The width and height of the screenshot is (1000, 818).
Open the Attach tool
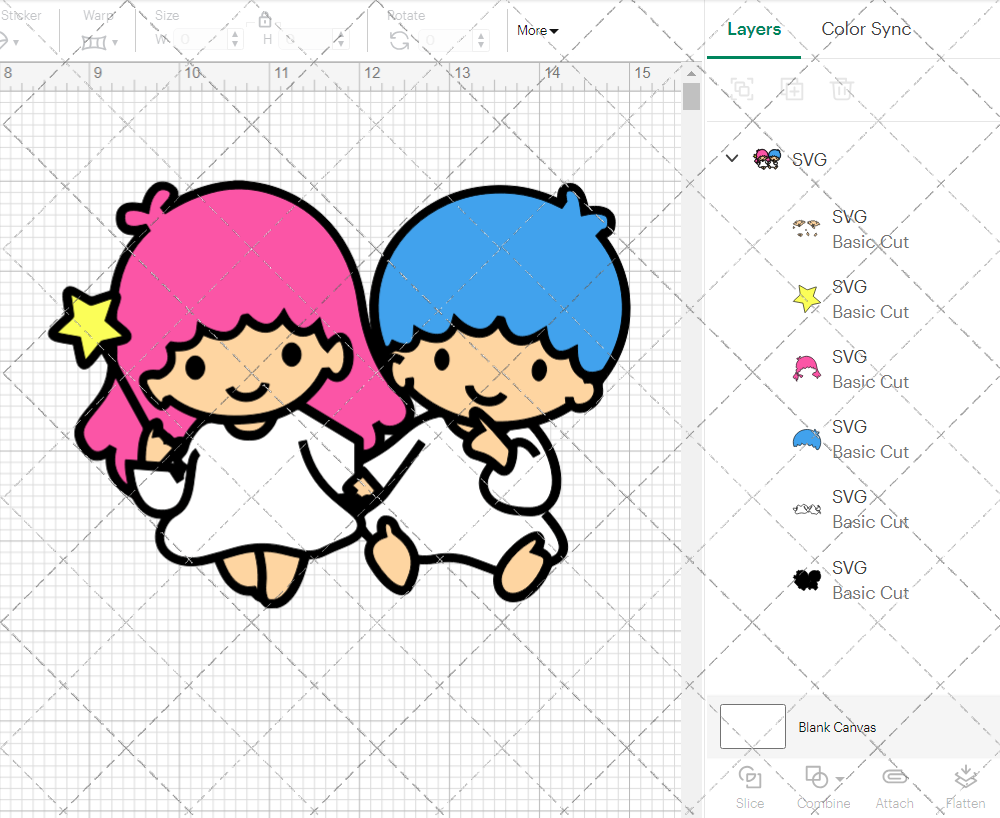coord(894,785)
